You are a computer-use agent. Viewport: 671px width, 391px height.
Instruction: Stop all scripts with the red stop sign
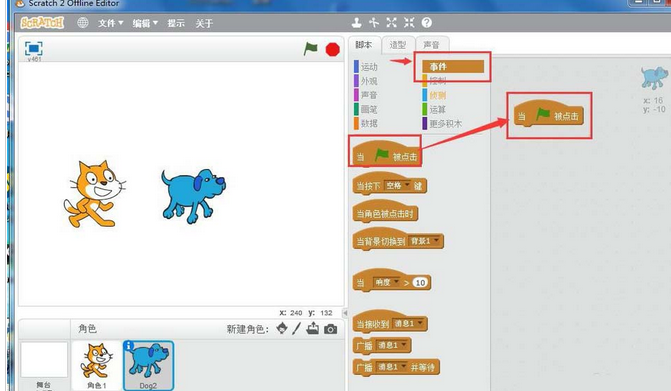coord(333,50)
